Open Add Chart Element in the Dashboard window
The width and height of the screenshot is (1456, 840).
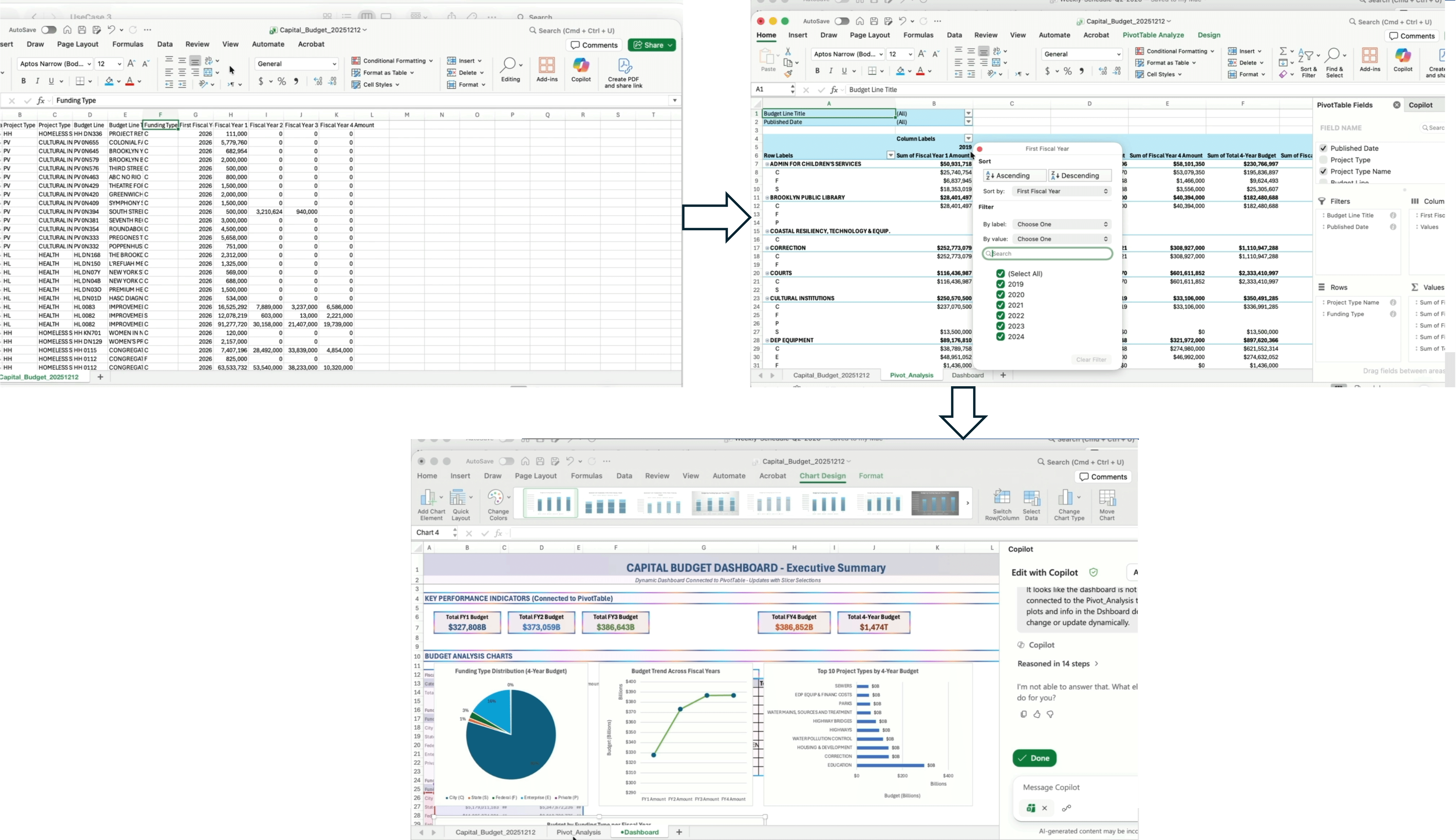pyautogui.click(x=431, y=505)
